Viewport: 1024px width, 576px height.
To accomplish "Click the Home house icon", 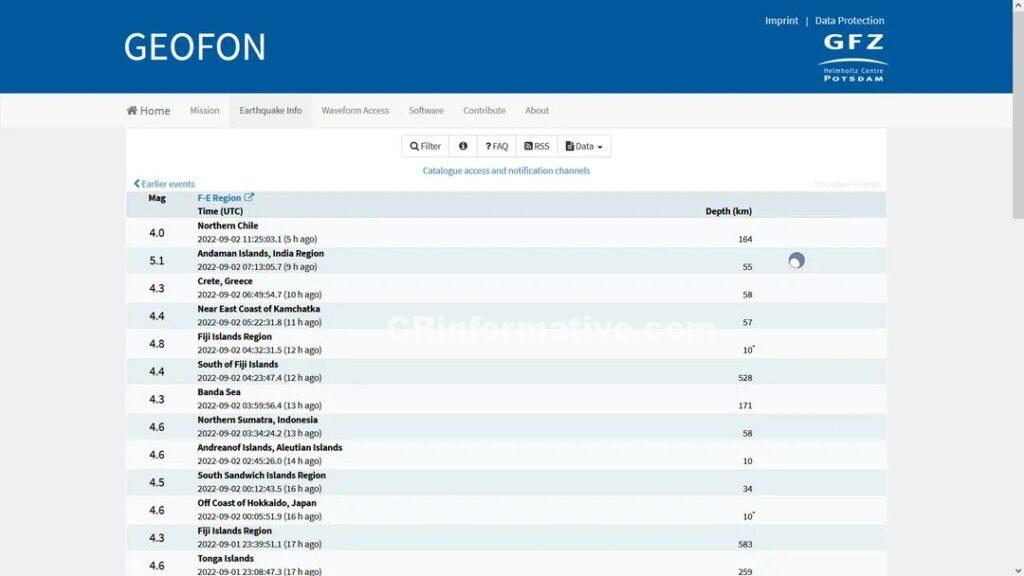I will coord(132,111).
